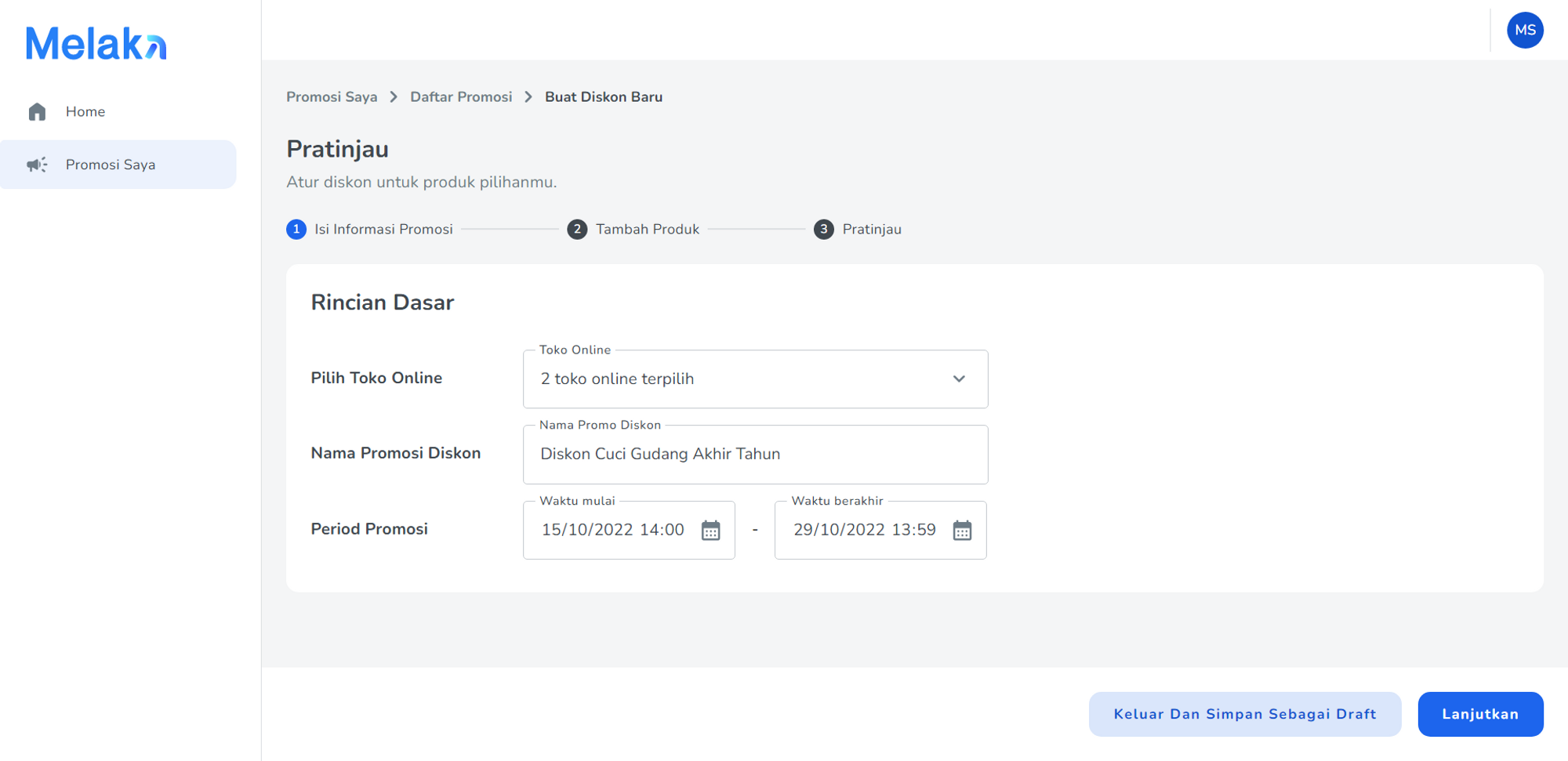
Task: Click the megaphone icon for Promosi Saya
Action: click(37, 165)
